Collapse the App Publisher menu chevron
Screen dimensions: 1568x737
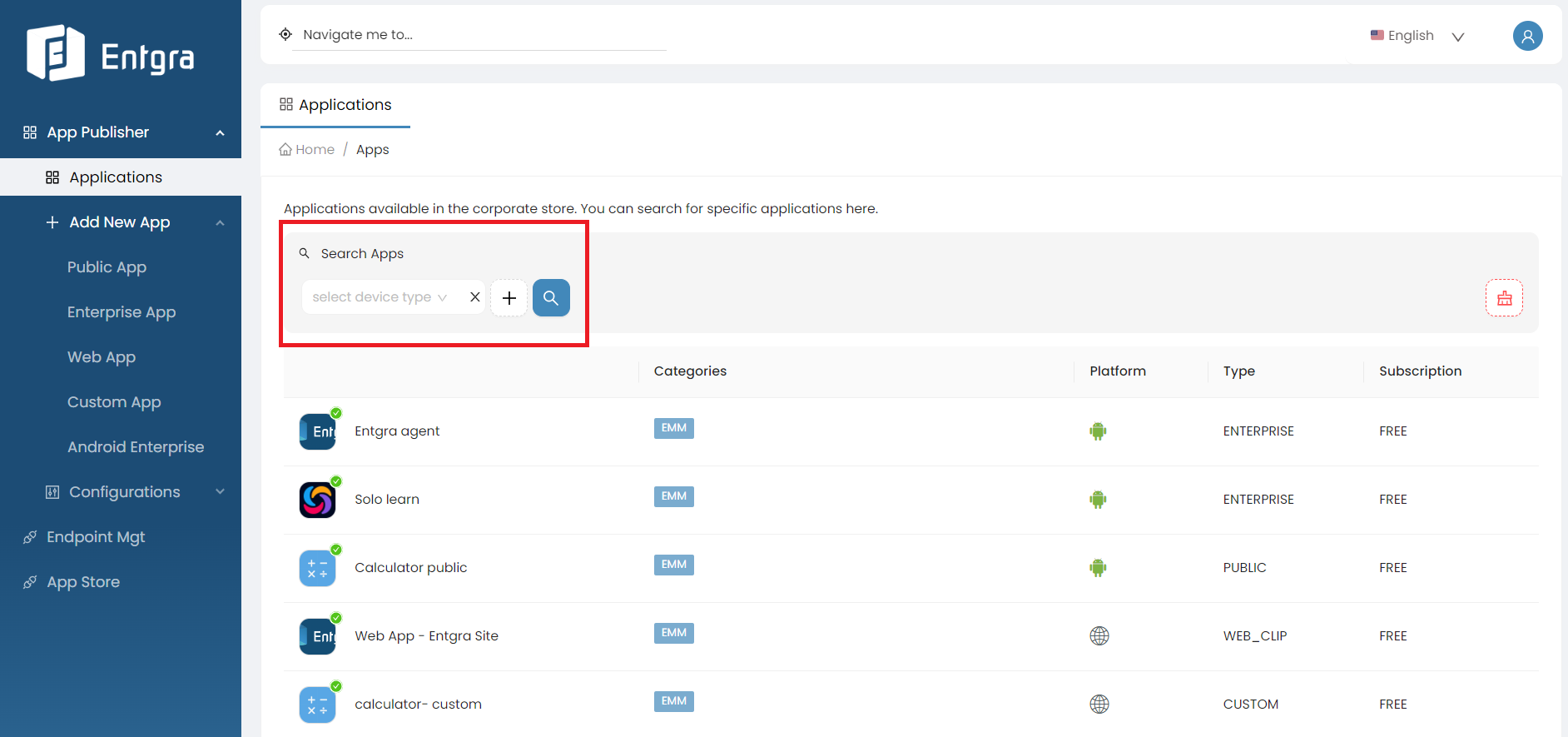point(220,132)
